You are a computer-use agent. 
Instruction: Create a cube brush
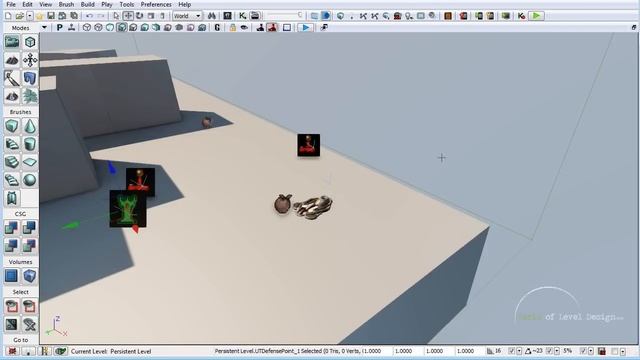[x=12, y=127]
